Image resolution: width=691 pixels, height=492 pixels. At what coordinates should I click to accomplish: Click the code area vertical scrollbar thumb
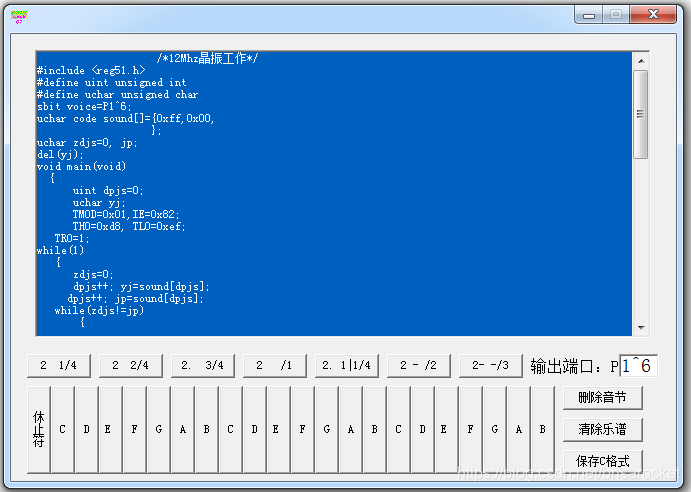[641, 114]
